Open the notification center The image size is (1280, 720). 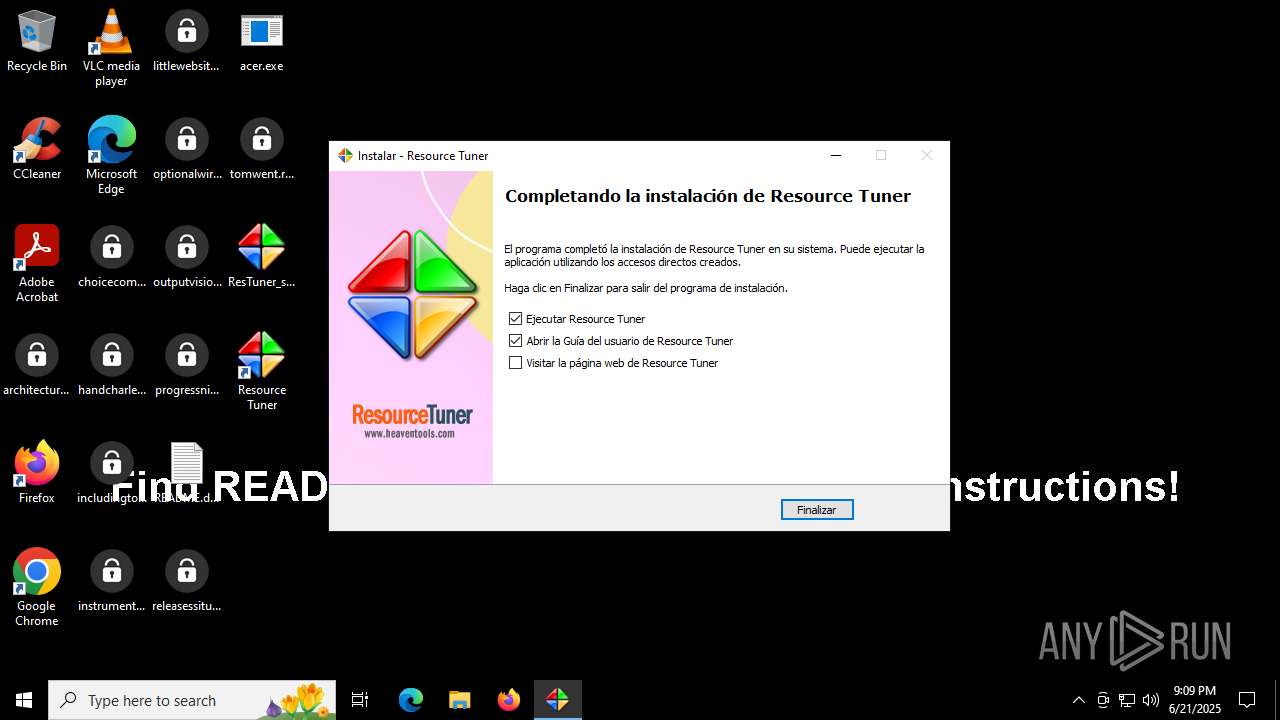[x=1247, y=700]
